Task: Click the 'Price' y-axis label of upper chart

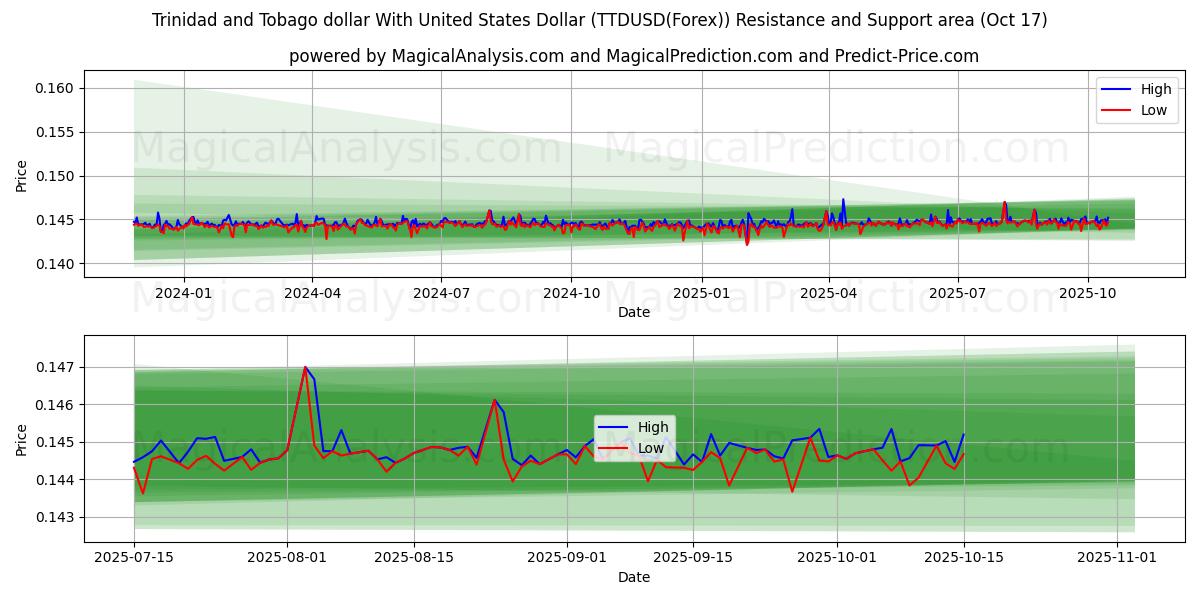Action: point(22,176)
